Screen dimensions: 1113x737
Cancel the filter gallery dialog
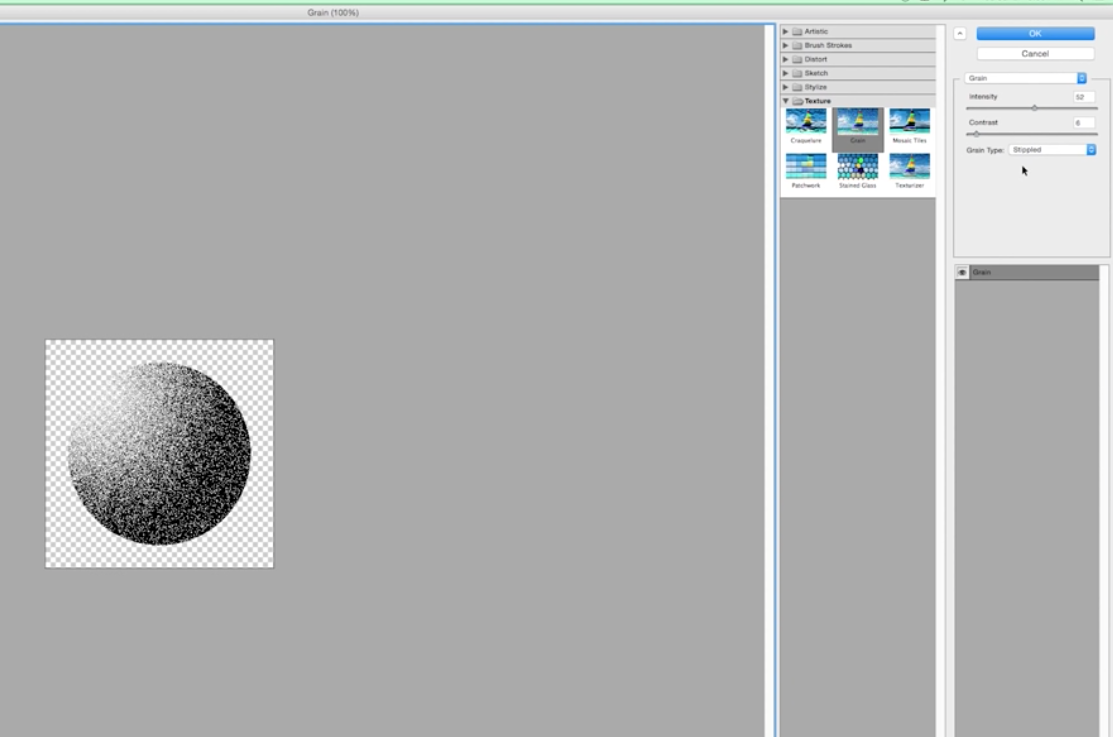[1035, 54]
